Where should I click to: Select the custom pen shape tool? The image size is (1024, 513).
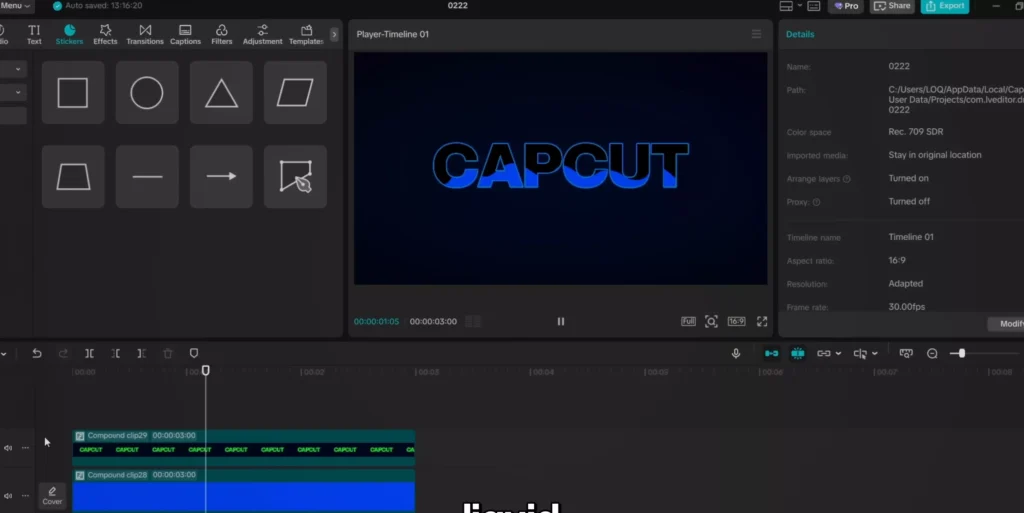pos(295,177)
